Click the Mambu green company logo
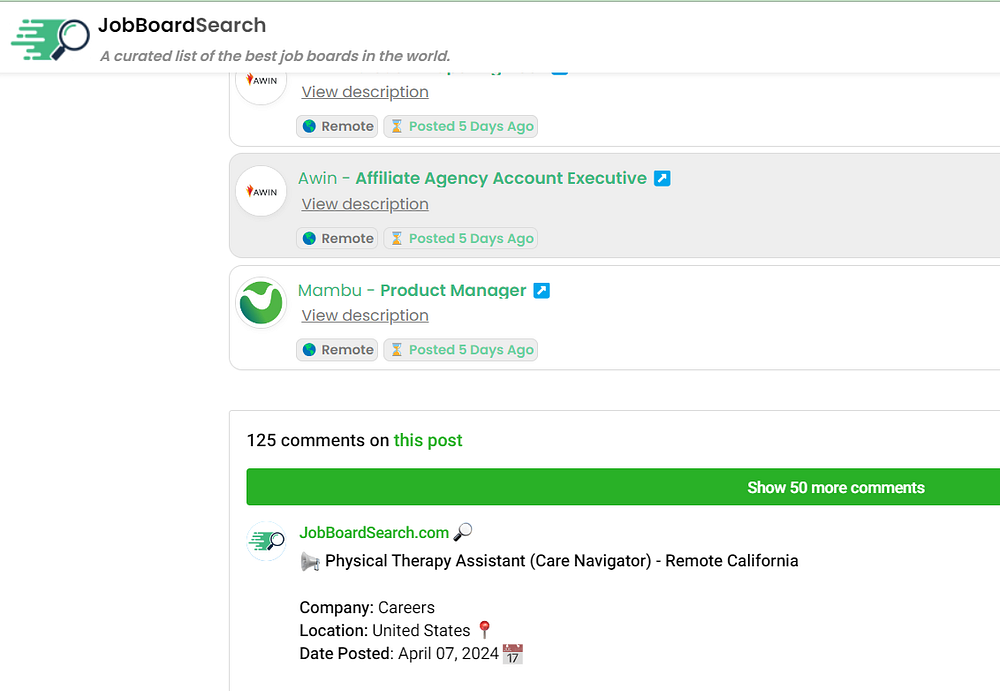Image resolution: width=1000 pixels, height=691 pixels. tap(261, 302)
